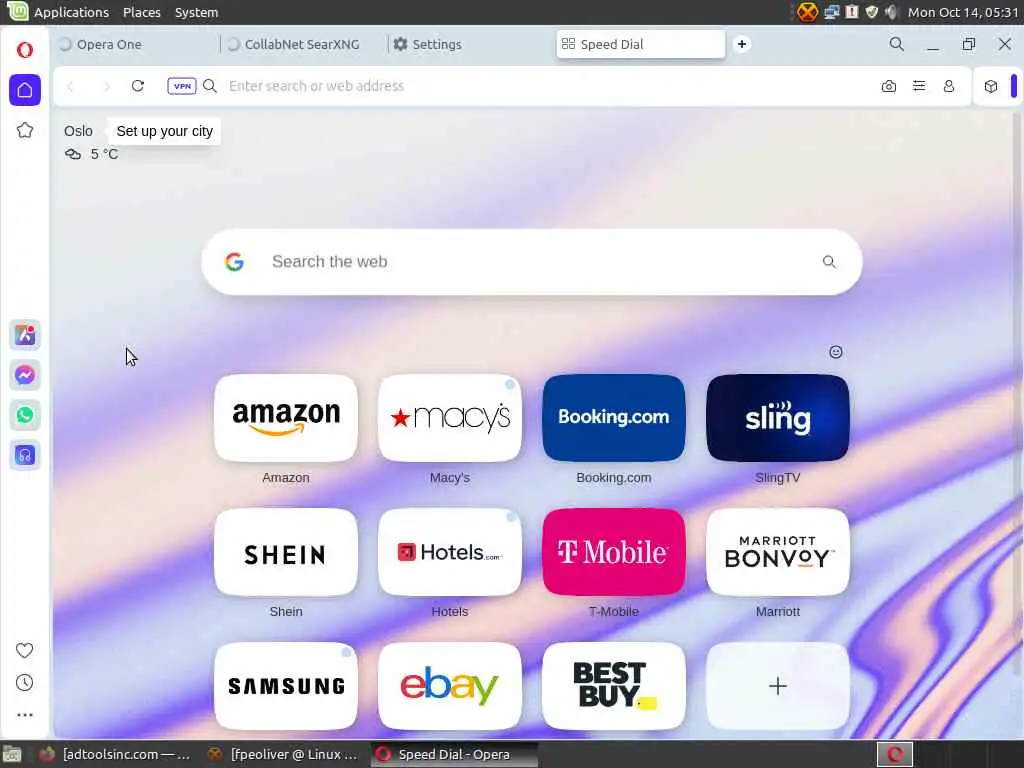The height and width of the screenshot is (768, 1024).
Task: Open Bookmarks star icon in sidebar
Action: [25, 130]
